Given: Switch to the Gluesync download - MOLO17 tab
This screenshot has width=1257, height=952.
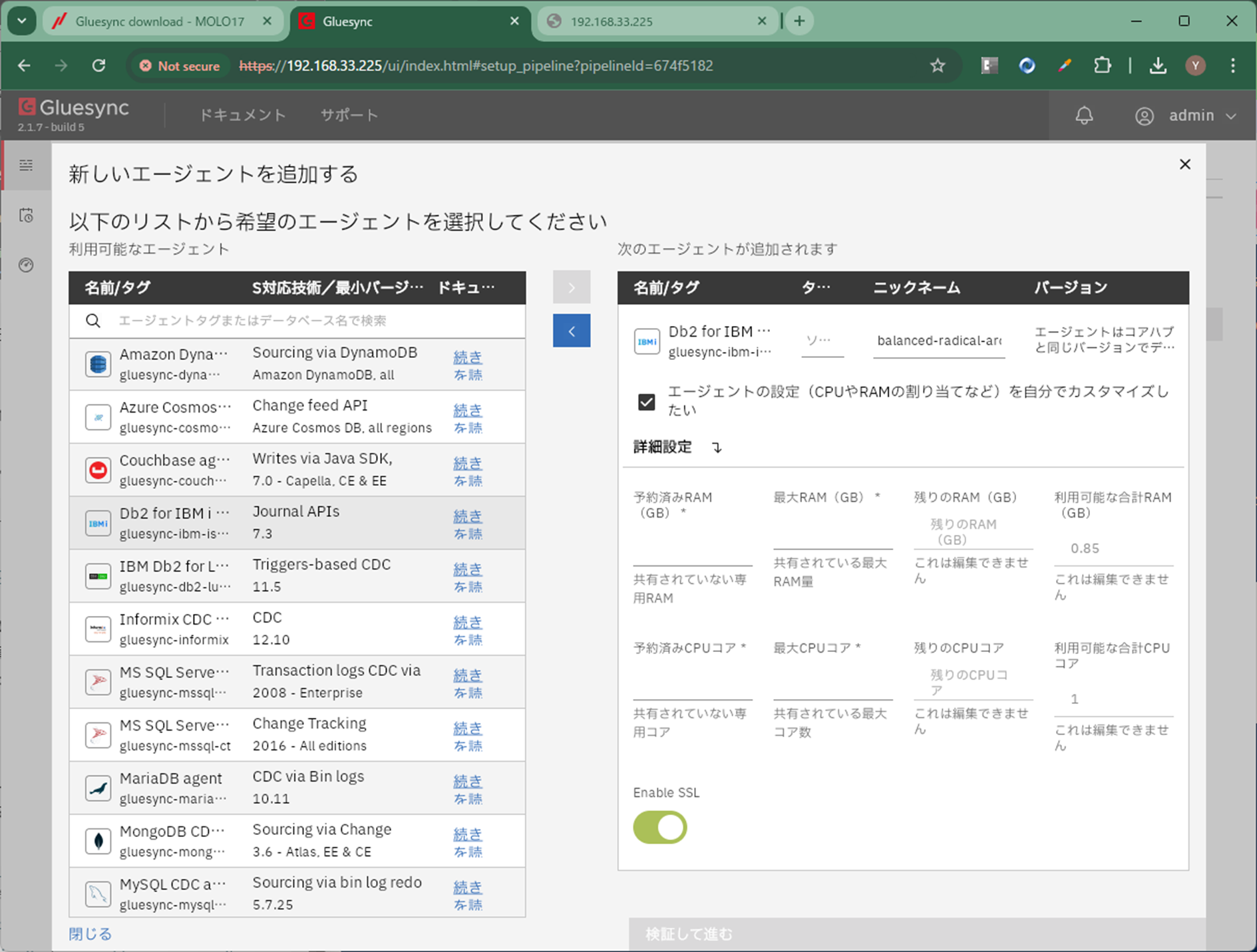Looking at the screenshot, I should pyautogui.click(x=160, y=21).
